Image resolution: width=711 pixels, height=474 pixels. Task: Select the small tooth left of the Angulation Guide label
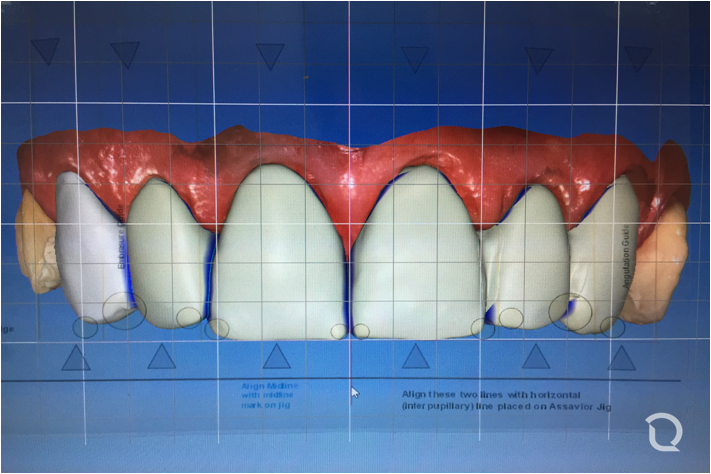pos(526,256)
